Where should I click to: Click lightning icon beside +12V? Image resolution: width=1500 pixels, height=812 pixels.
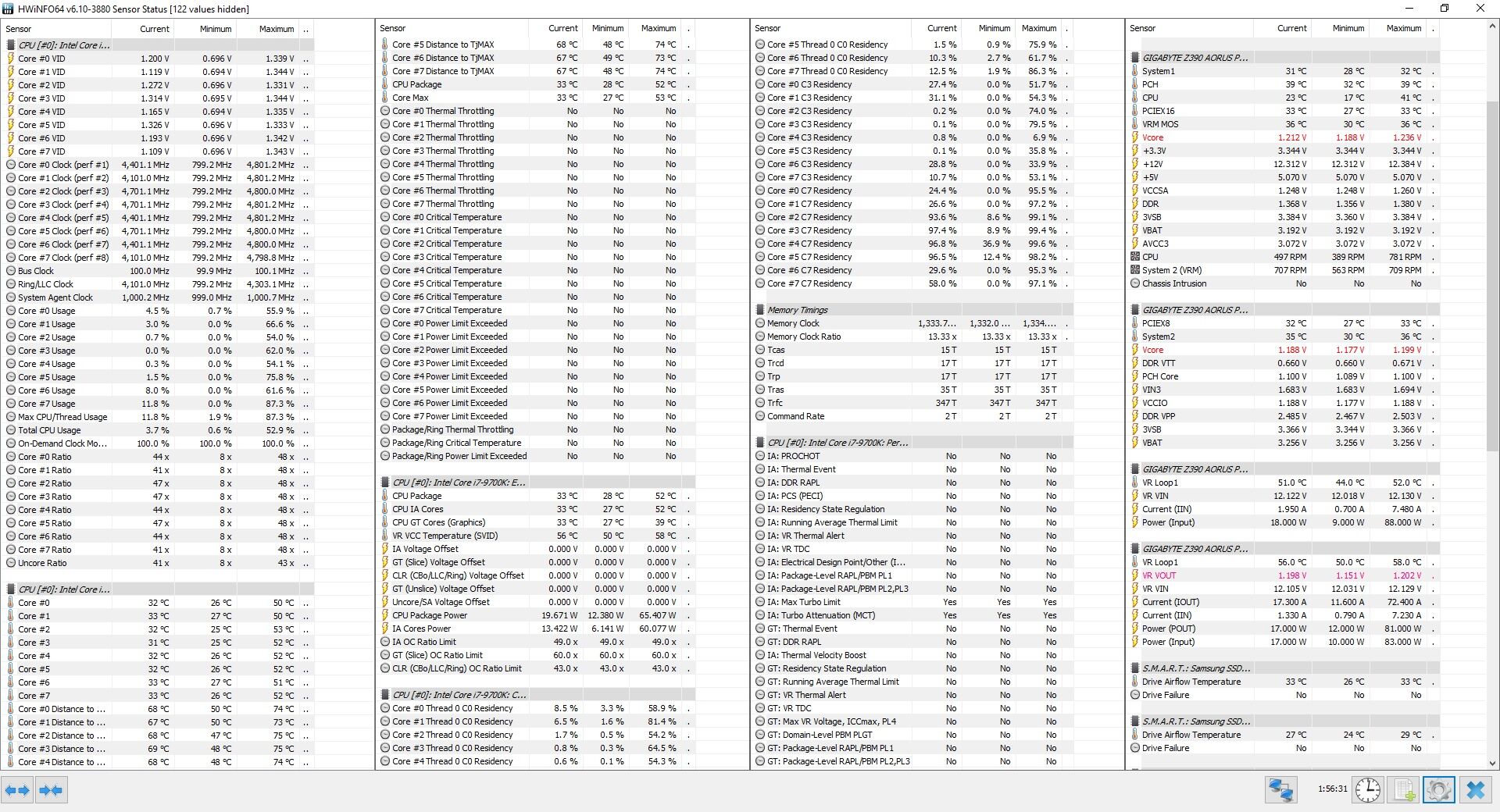click(1135, 164)
